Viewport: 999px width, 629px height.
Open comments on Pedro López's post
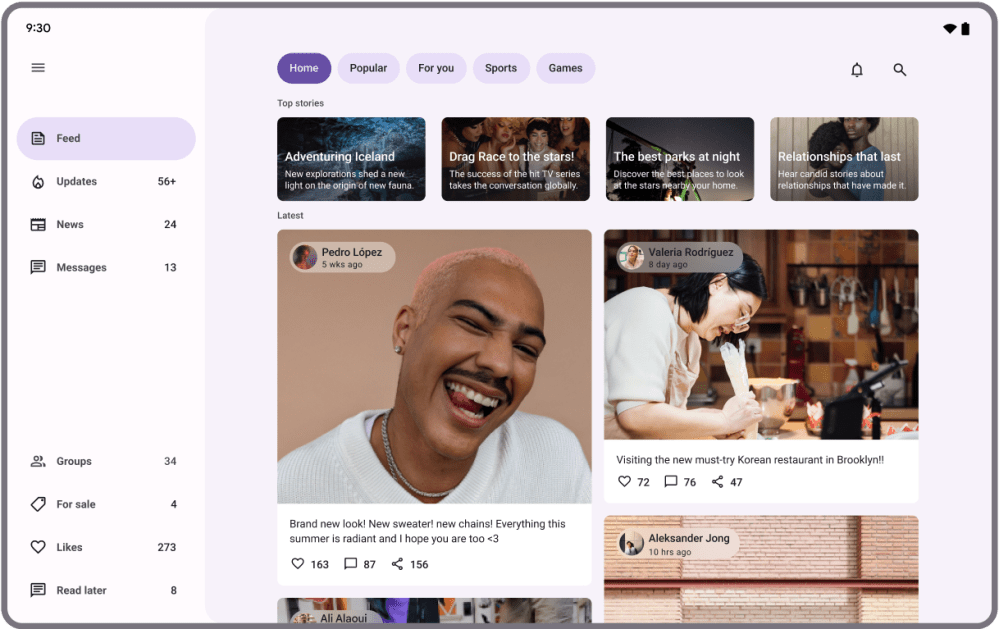[x=350, y=564]
